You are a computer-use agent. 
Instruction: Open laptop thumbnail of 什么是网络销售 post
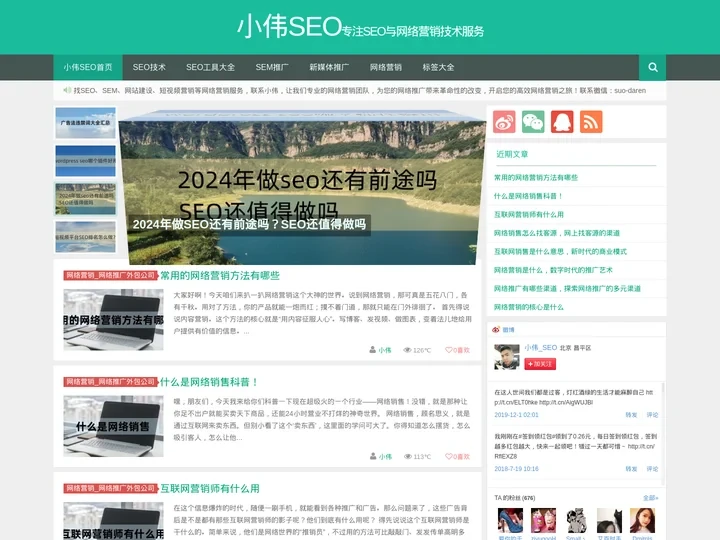pos(113,426)
